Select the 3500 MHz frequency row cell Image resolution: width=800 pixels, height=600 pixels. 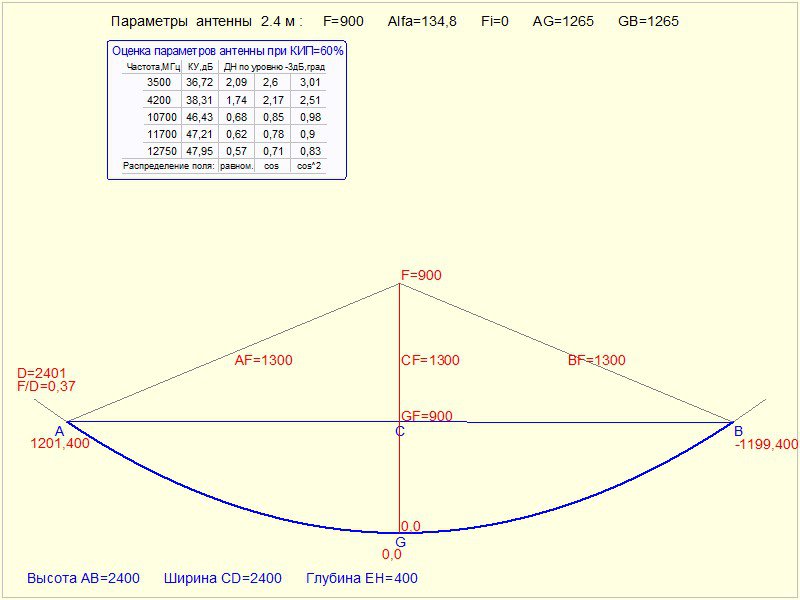point(158,83)
